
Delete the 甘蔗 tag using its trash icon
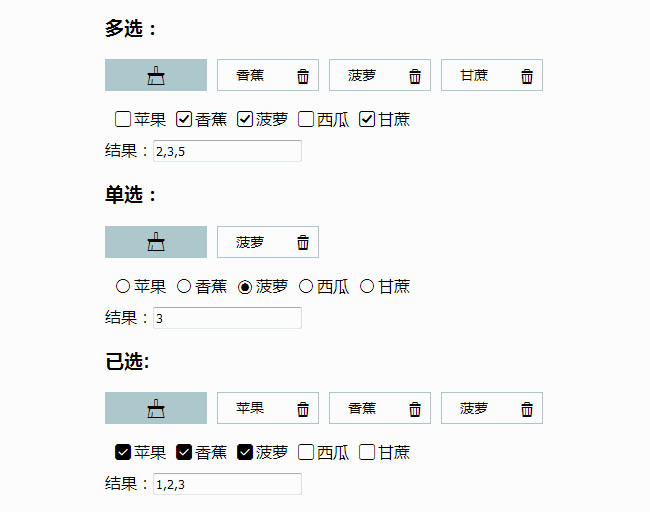(527, 76)
